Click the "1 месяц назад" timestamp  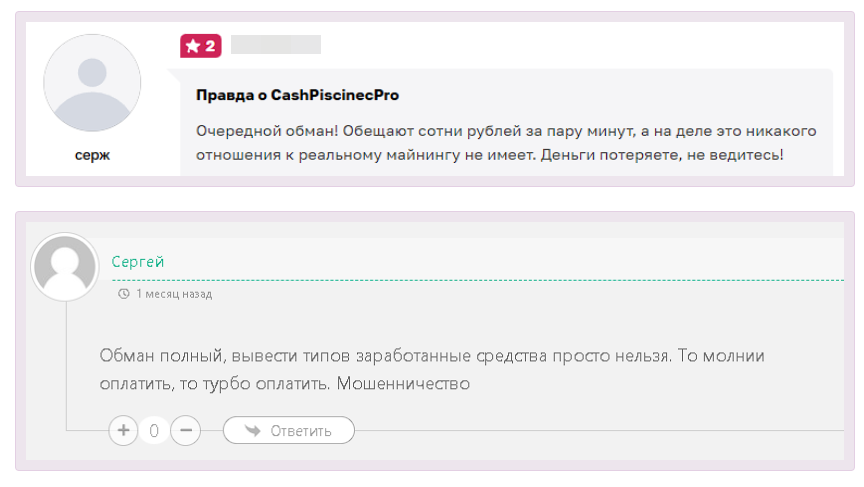pyautogui.click(x=174, y=294)
